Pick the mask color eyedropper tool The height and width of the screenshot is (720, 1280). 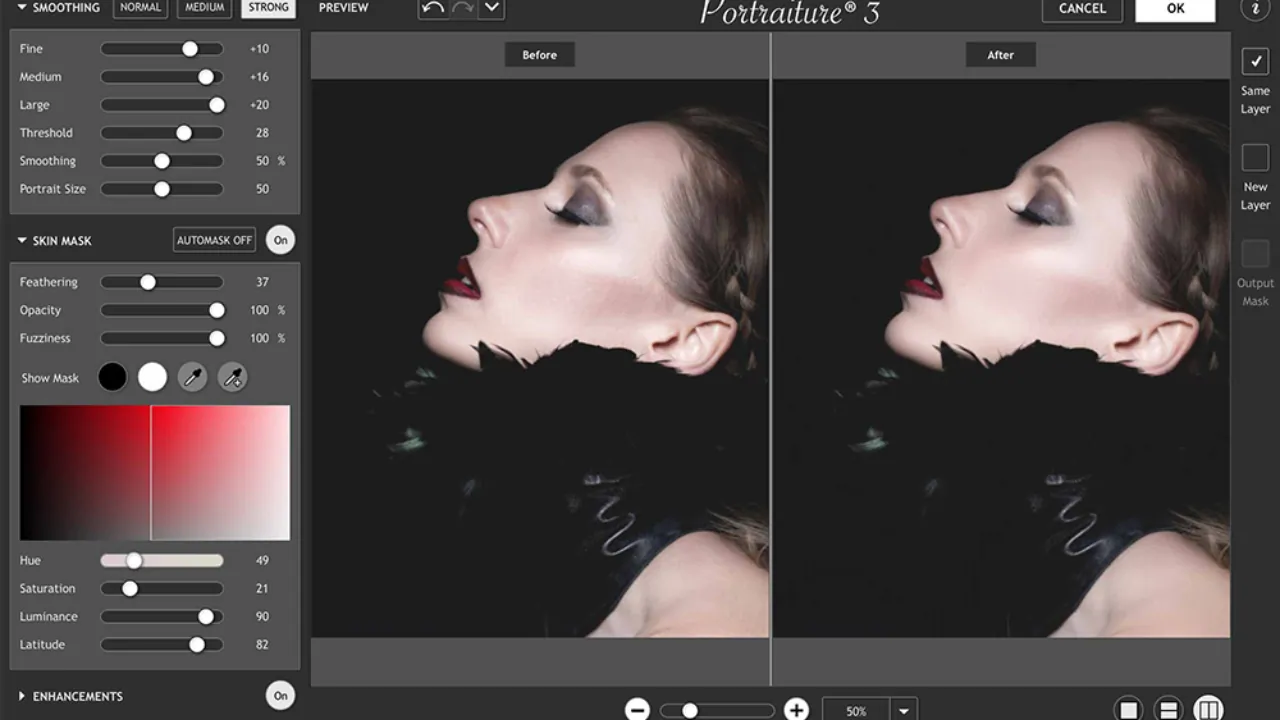pyautogui.click(x=192, y=377)
